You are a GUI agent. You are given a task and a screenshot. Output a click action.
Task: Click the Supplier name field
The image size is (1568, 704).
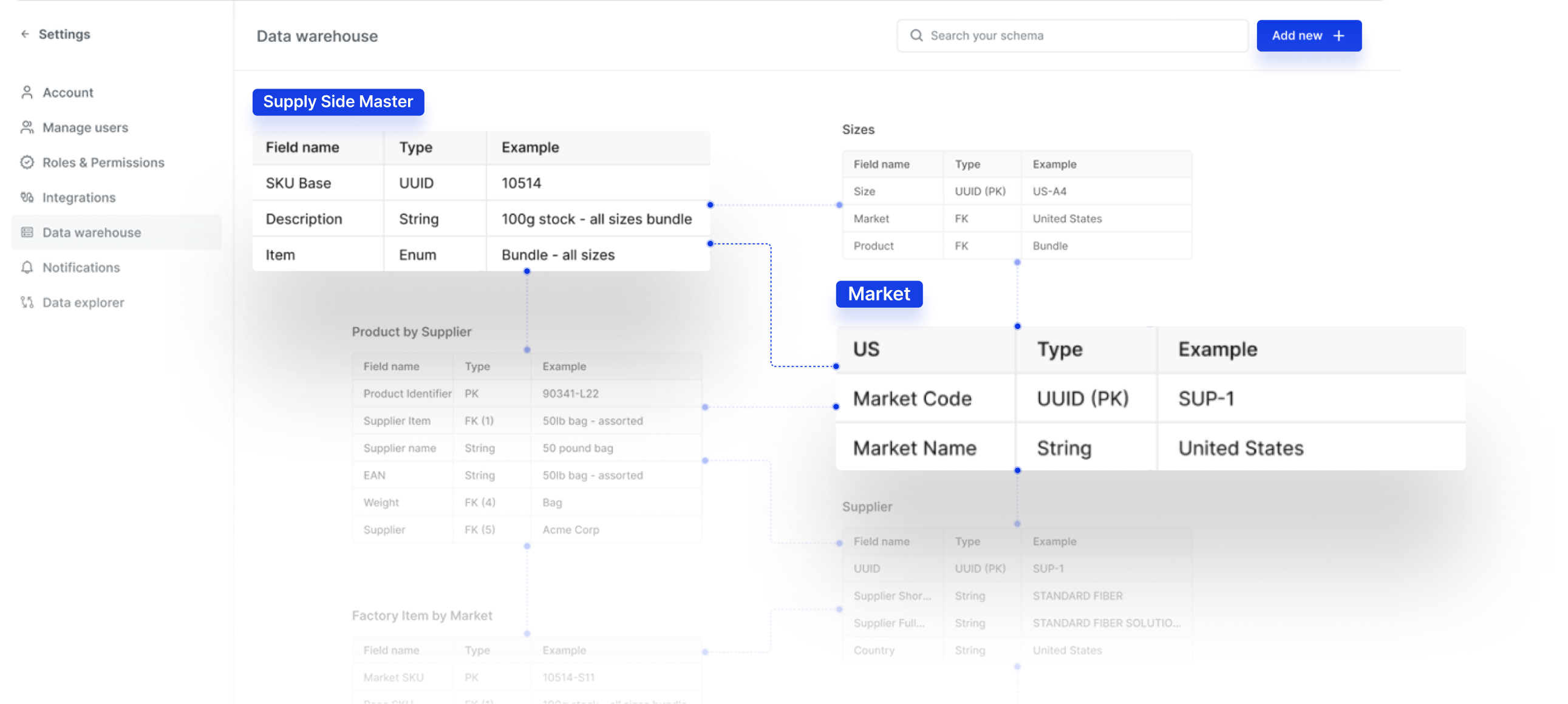tap(400, 448)
